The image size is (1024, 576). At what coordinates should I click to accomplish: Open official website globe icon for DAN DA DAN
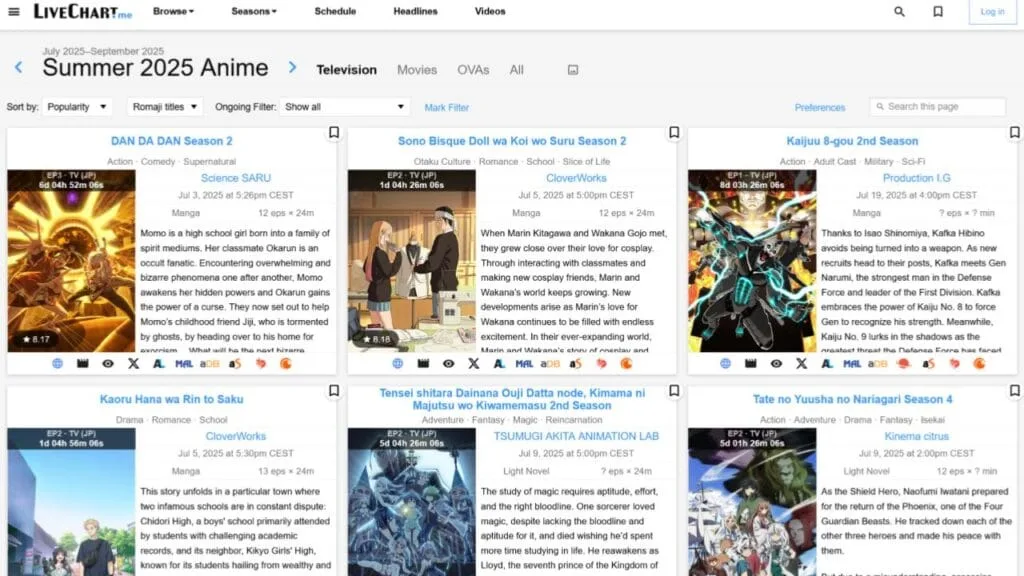pos(57,364)
